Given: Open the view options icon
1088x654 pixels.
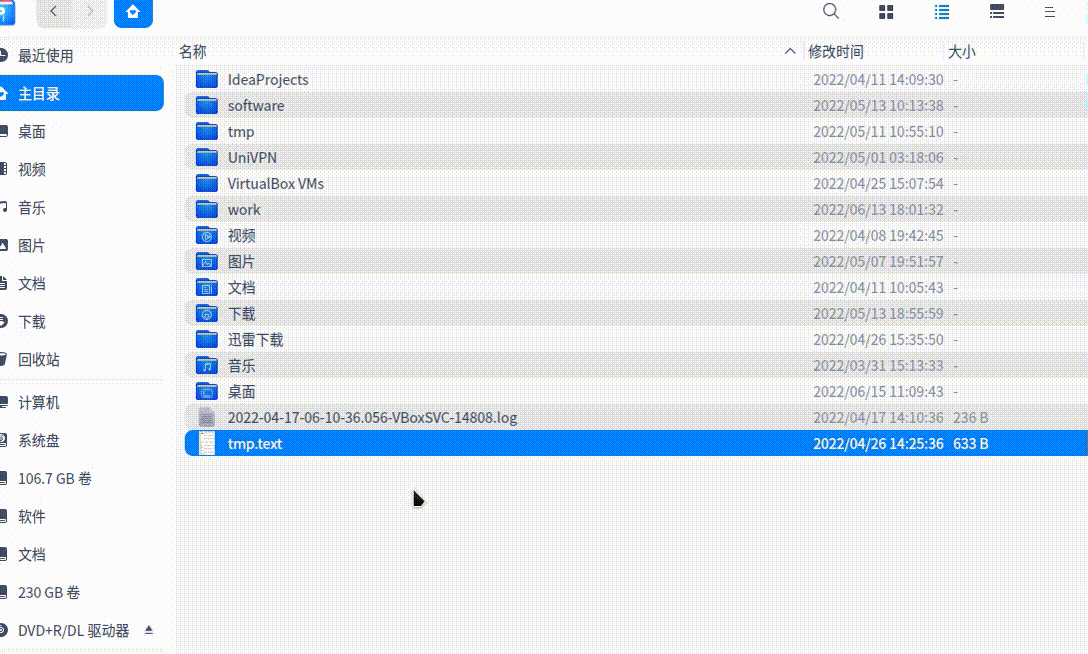Looking at the screenshot, I should 996,13.
